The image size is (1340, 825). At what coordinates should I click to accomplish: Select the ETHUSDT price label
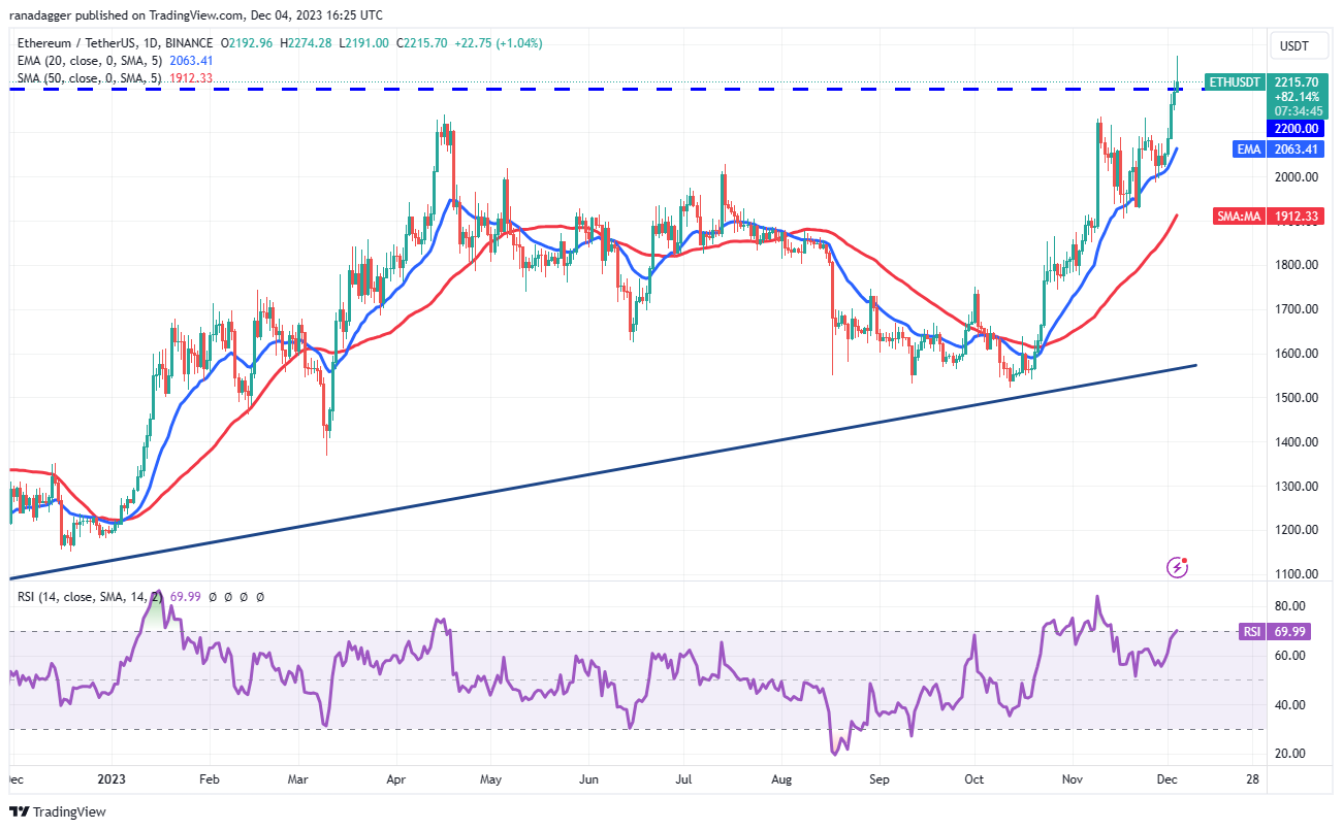[x=1235, y=81]
